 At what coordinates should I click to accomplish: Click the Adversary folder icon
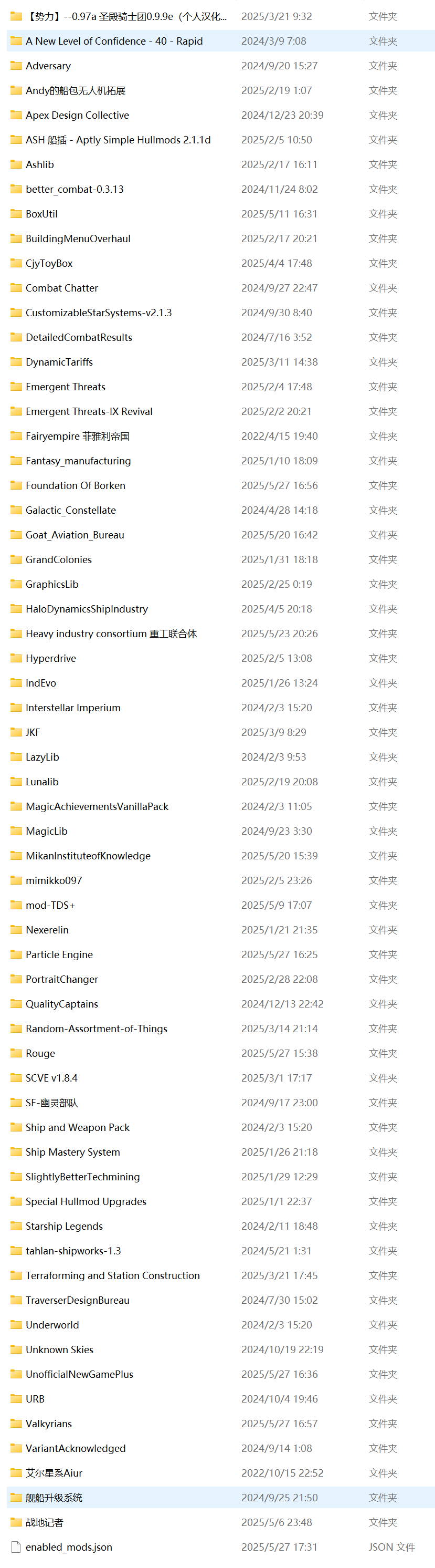click(x=16, y=66)
